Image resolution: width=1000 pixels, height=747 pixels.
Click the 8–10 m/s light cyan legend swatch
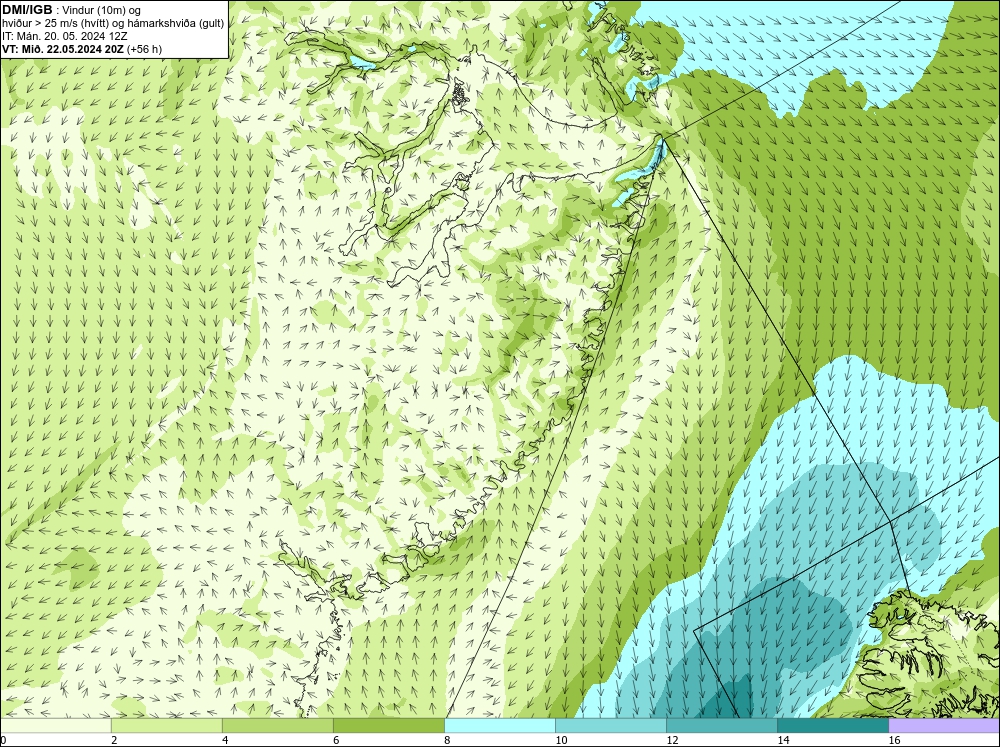coord(499,725)
